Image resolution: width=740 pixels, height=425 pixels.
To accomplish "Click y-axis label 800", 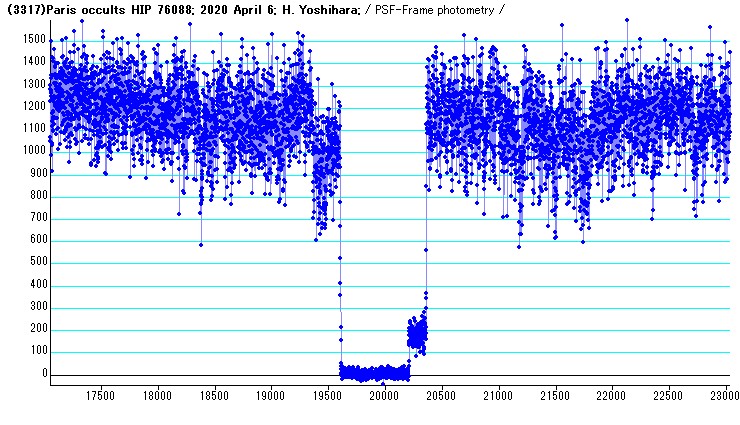I will pyautogui.click(x=37, y=195).
